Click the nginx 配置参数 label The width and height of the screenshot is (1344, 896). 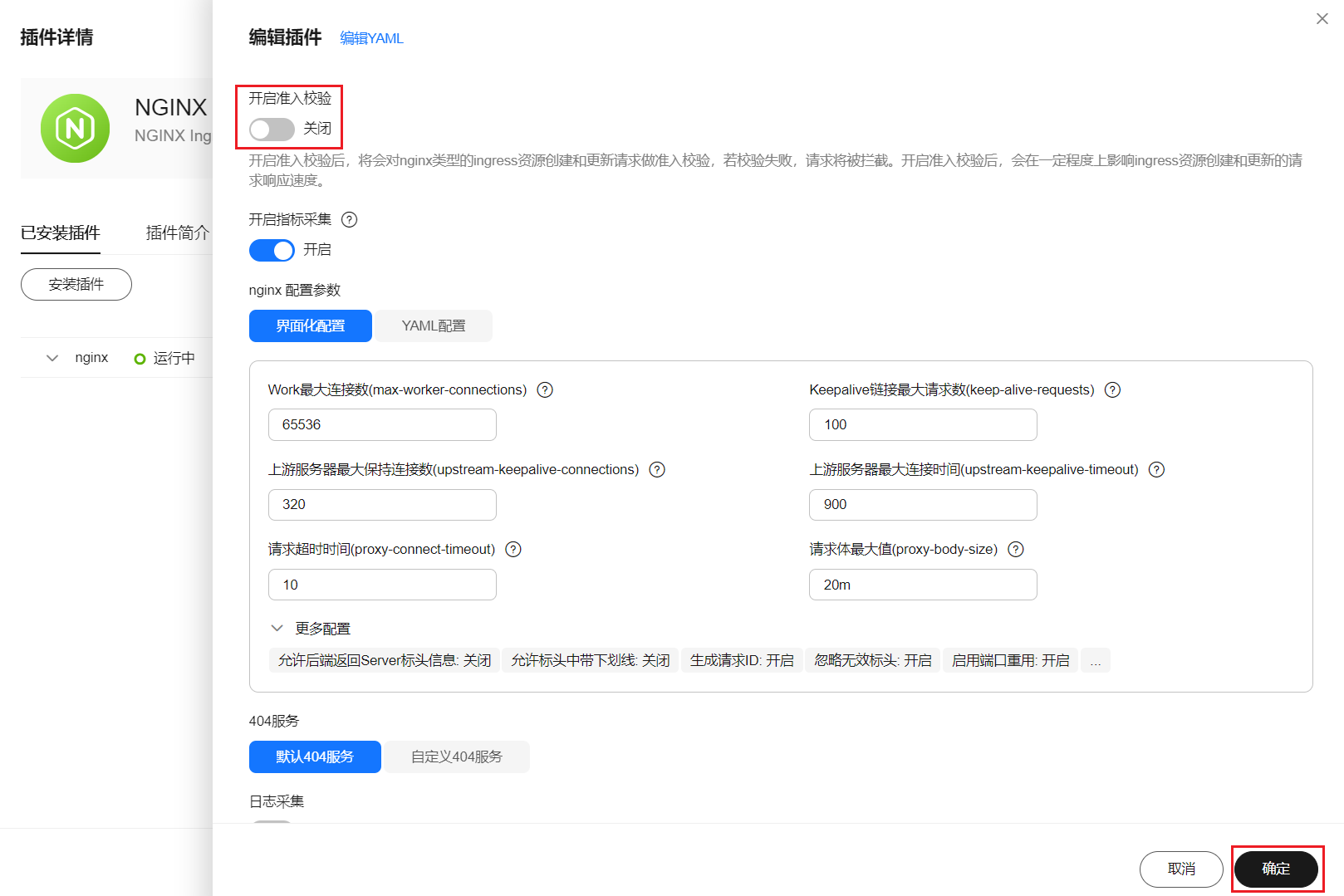295,291
